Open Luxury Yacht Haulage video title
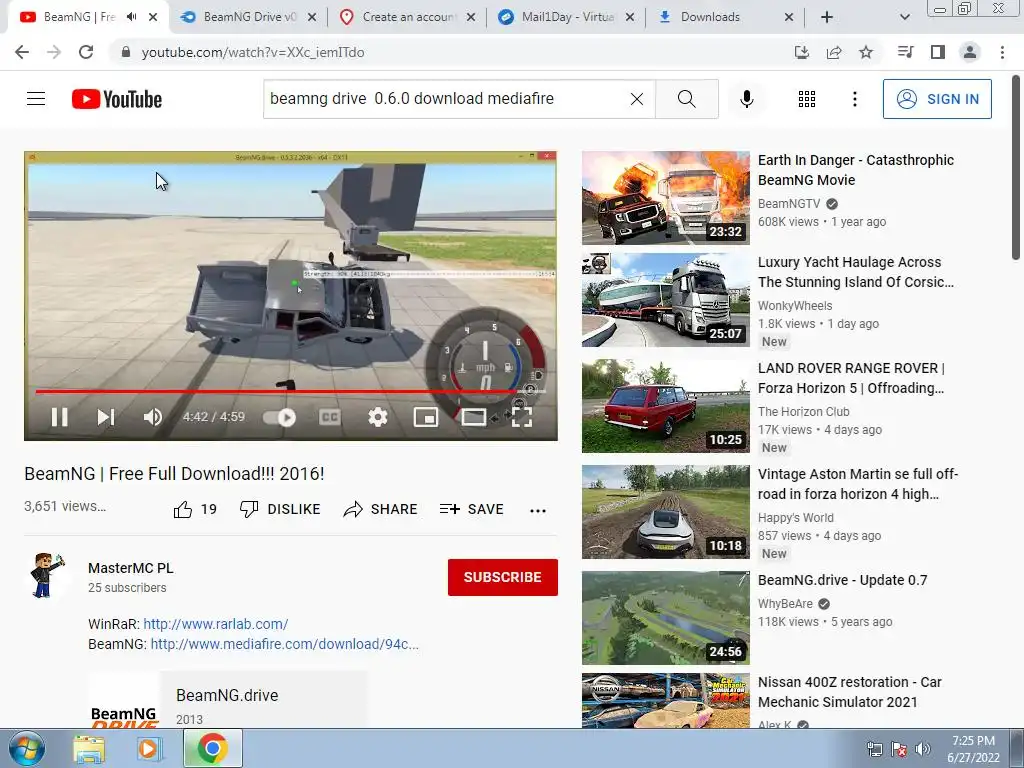 coord(856,272)
